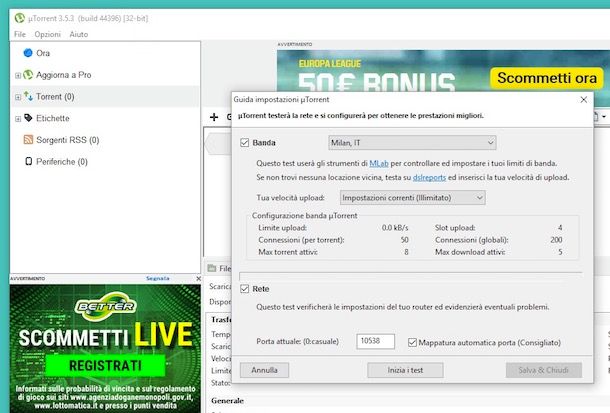Toggle the Banda checkbox
Screen dimensions: 610x413
(244, 143)
